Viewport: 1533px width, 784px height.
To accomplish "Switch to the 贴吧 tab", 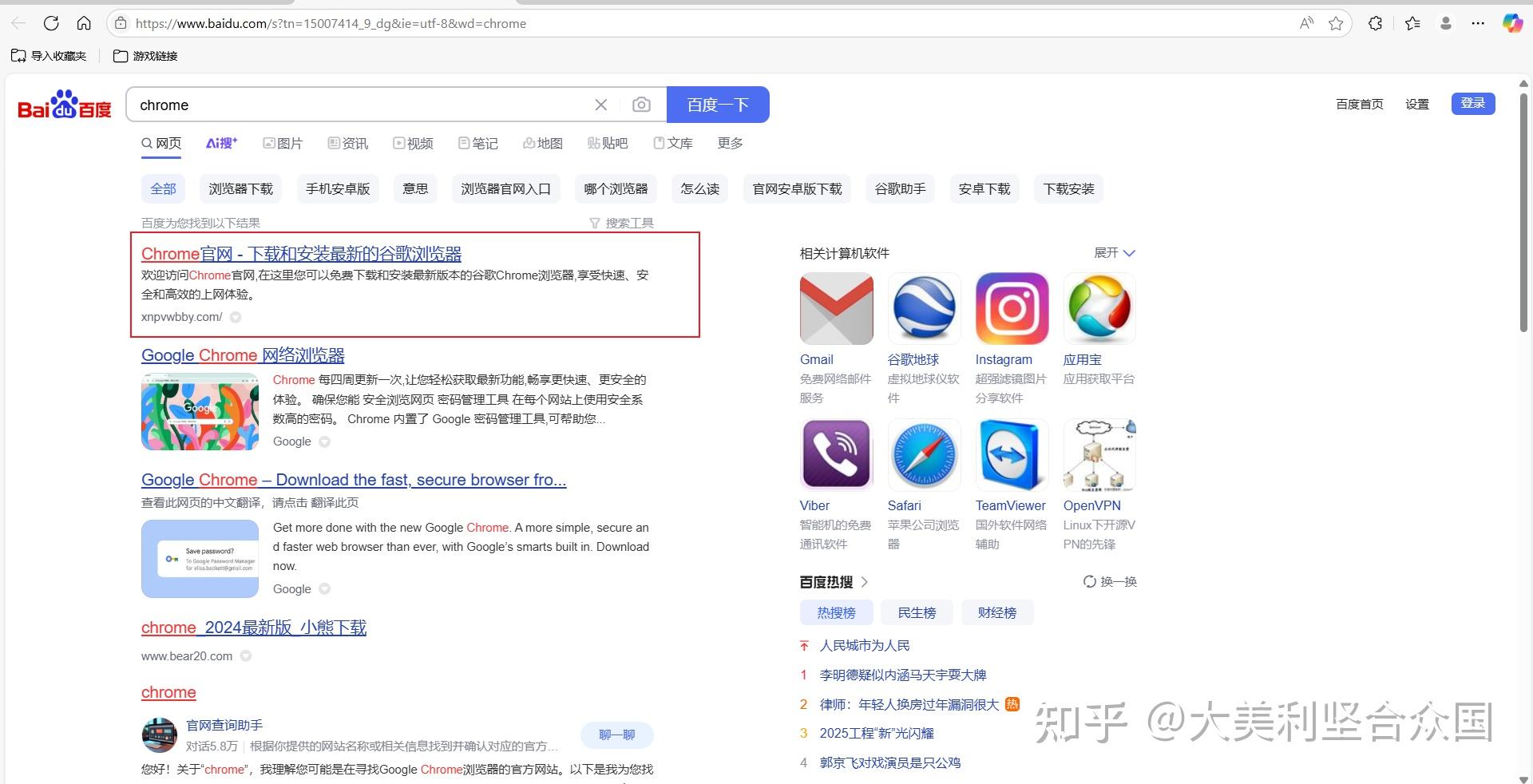I will pos(608,143).
